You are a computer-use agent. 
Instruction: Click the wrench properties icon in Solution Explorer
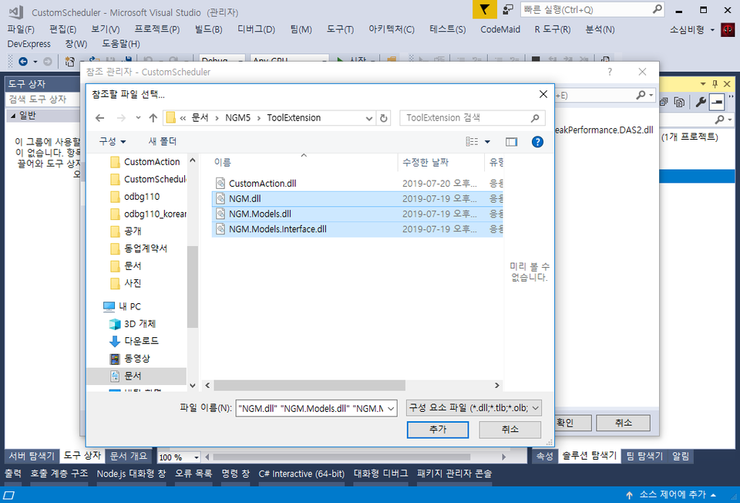tap(701, 101)
